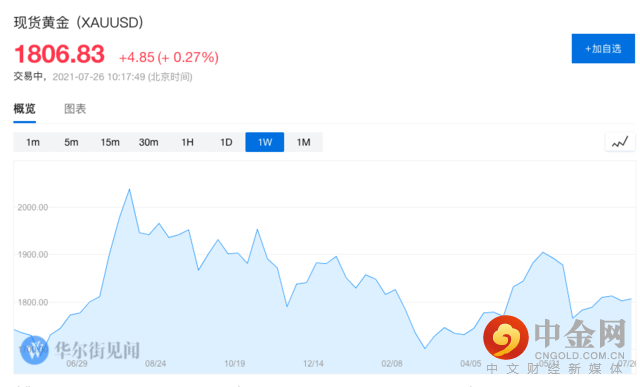Click the CNGOLD.COM.CN watermark text

click(x=580, y=356)
